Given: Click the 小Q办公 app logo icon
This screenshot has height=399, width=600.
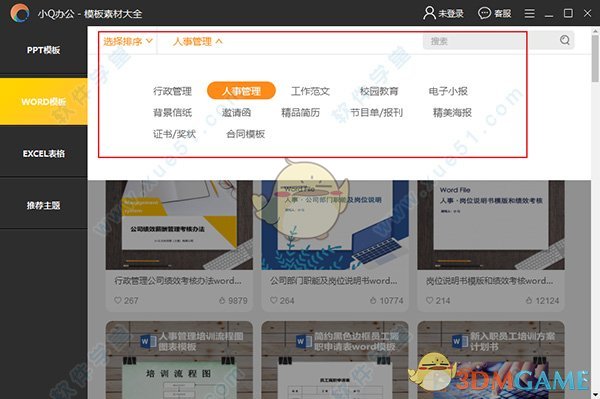Looking at the screenshot, I should tap(20, 13).
